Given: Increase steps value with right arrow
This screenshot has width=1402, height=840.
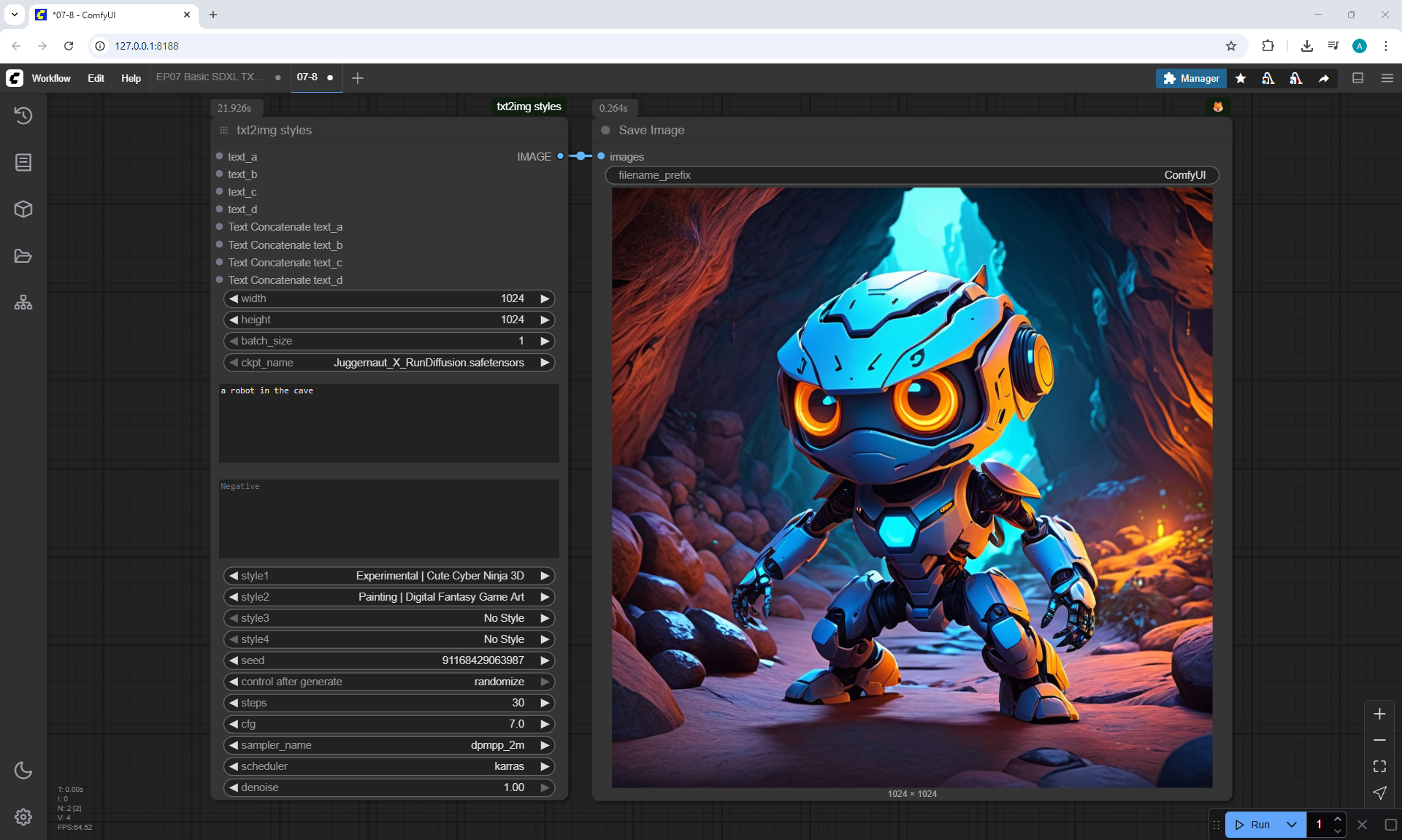Looking at the screenshot, I should 545,703.
